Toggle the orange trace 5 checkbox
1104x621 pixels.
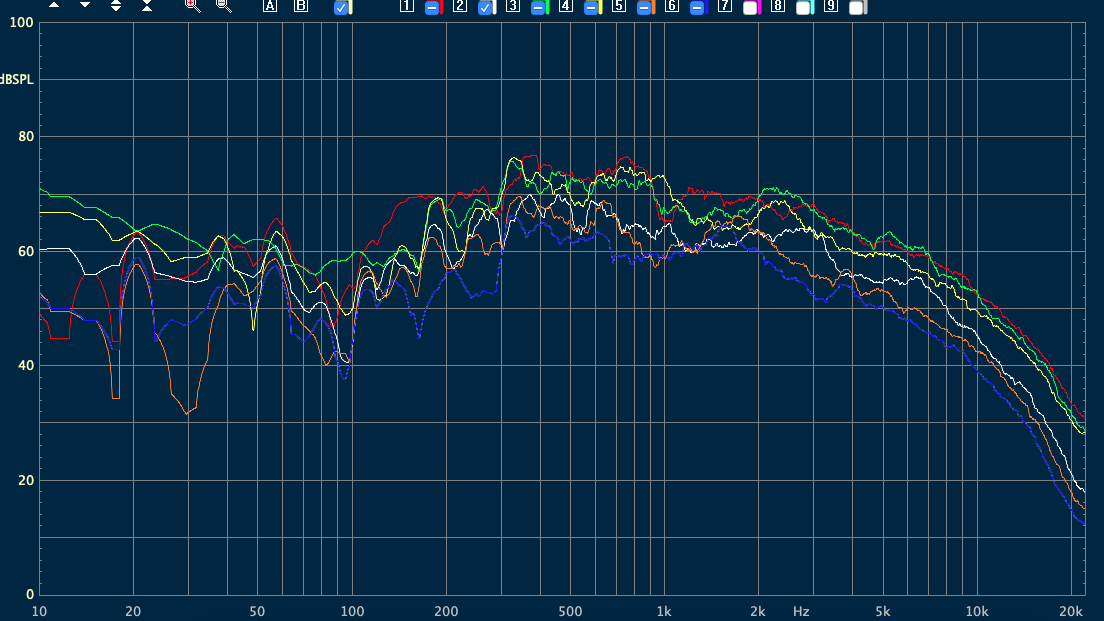click(x=644, y=8)
